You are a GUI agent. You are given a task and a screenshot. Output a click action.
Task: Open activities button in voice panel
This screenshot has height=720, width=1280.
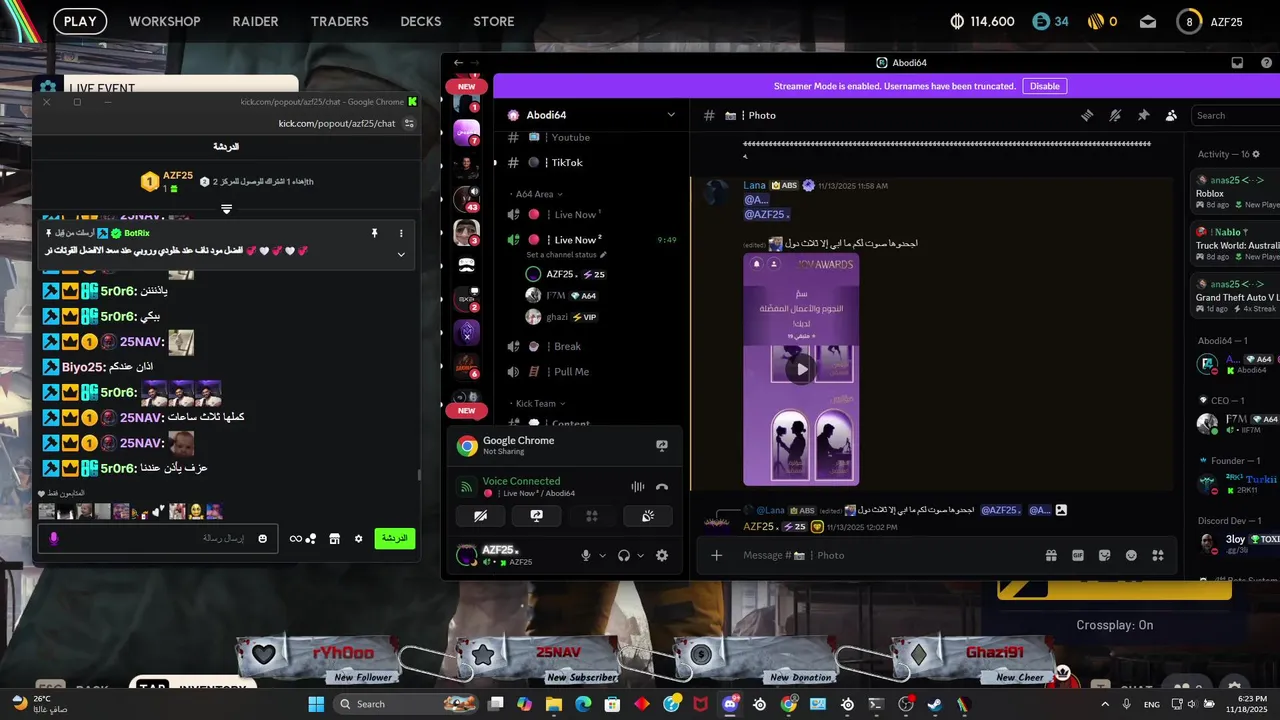591,516
